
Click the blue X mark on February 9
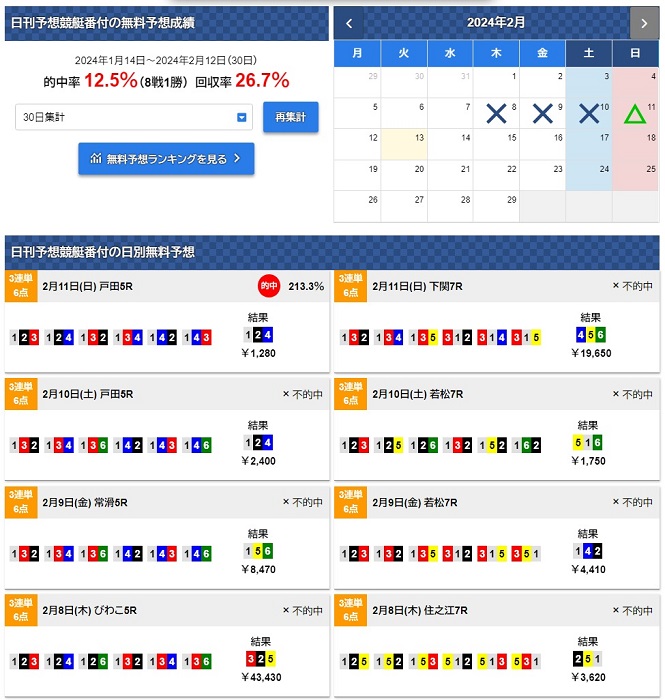[x=543, y=114]
